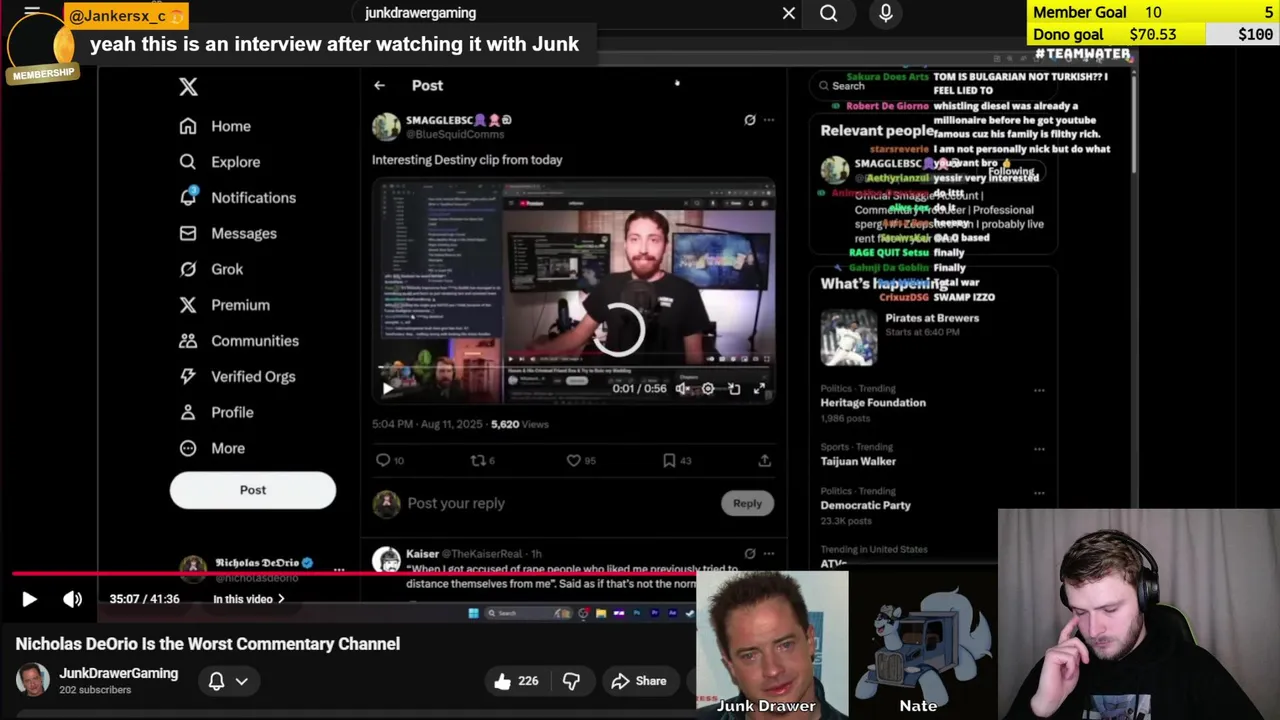This screenshot has height=720, width=1280.
Task: Open more options for Heritage Foundation trend
Action: click(1039, 391)
